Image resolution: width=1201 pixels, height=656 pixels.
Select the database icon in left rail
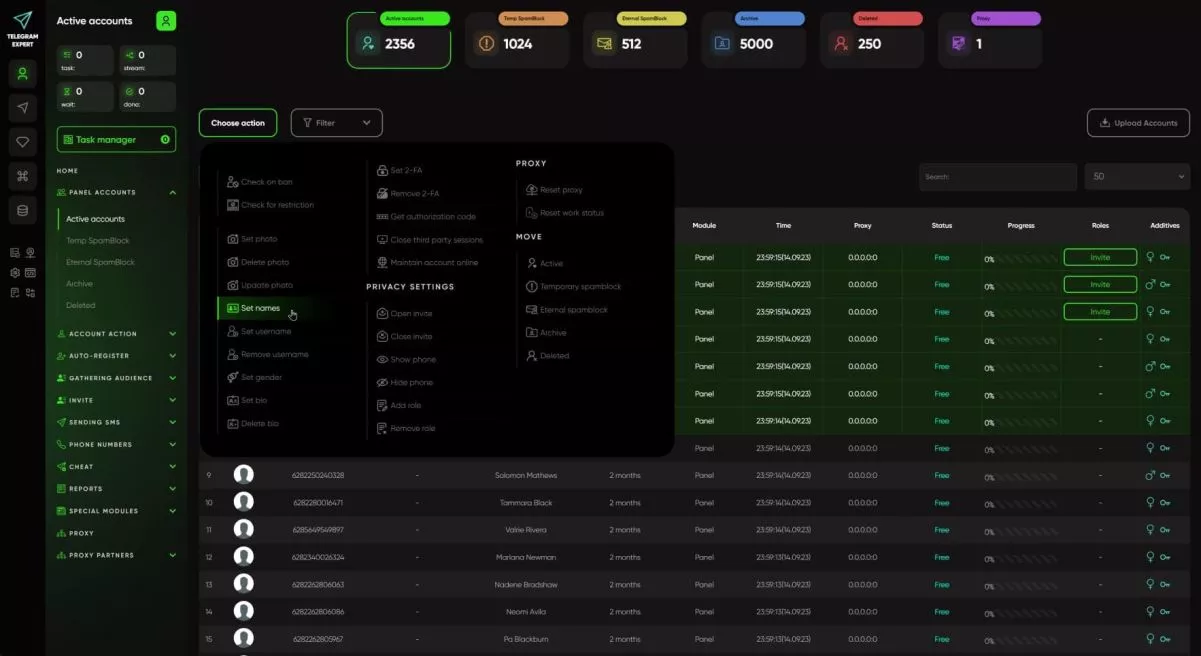click(22, 210)
